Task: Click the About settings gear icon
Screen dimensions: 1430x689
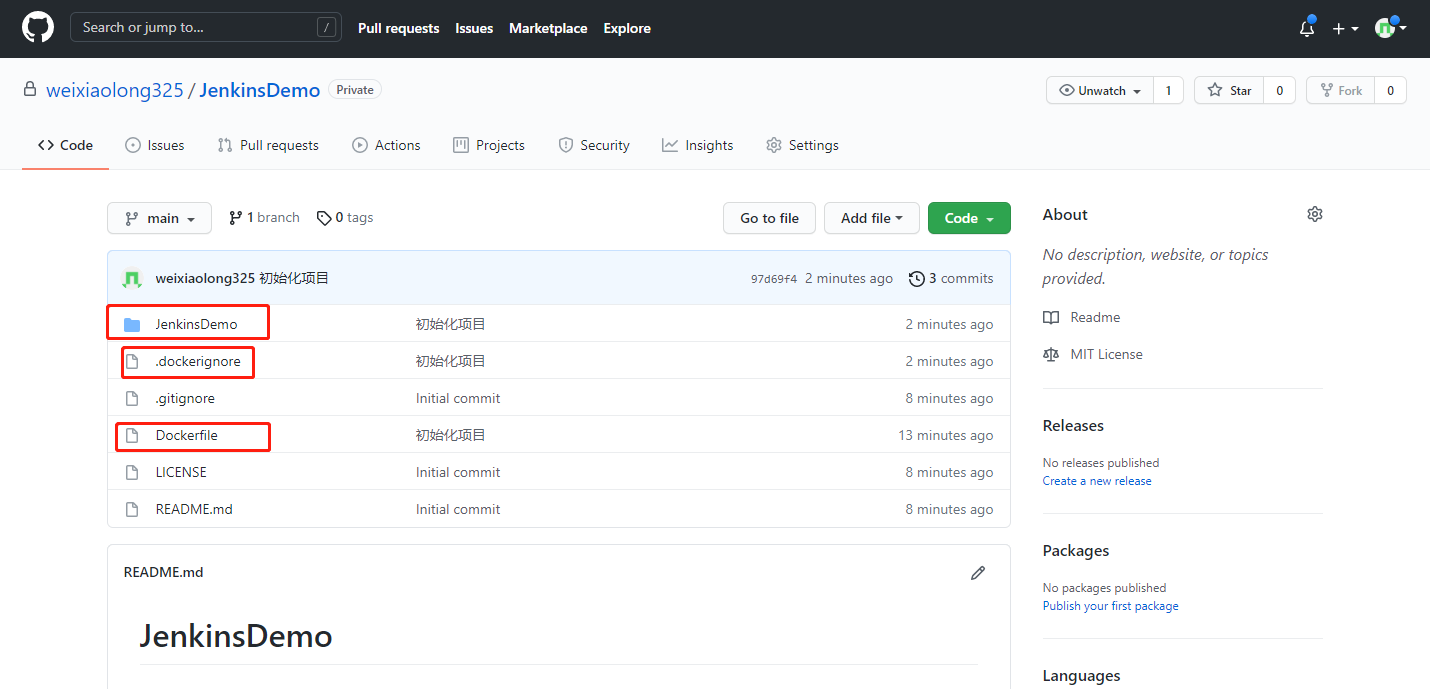Action: (x=1315, y=214)
